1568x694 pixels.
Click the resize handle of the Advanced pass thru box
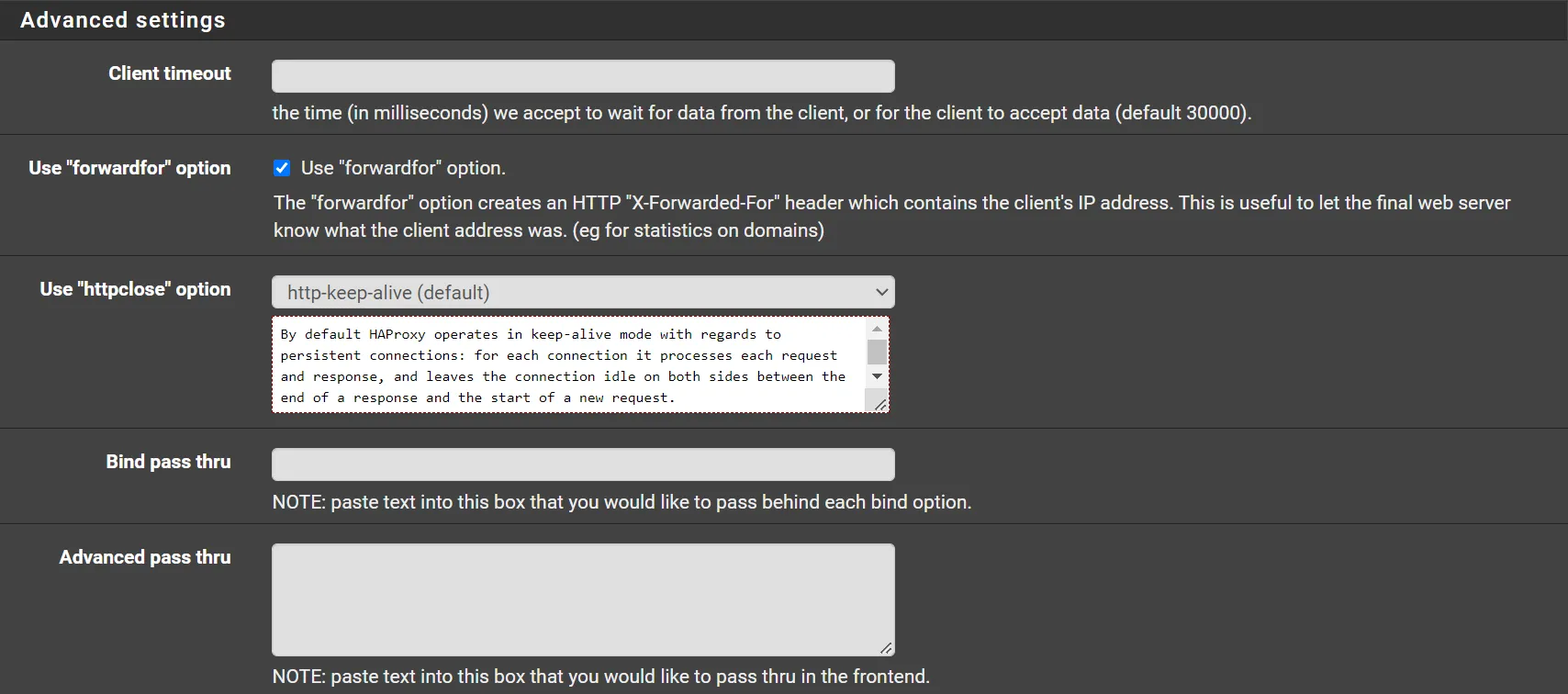pos(886,648)
